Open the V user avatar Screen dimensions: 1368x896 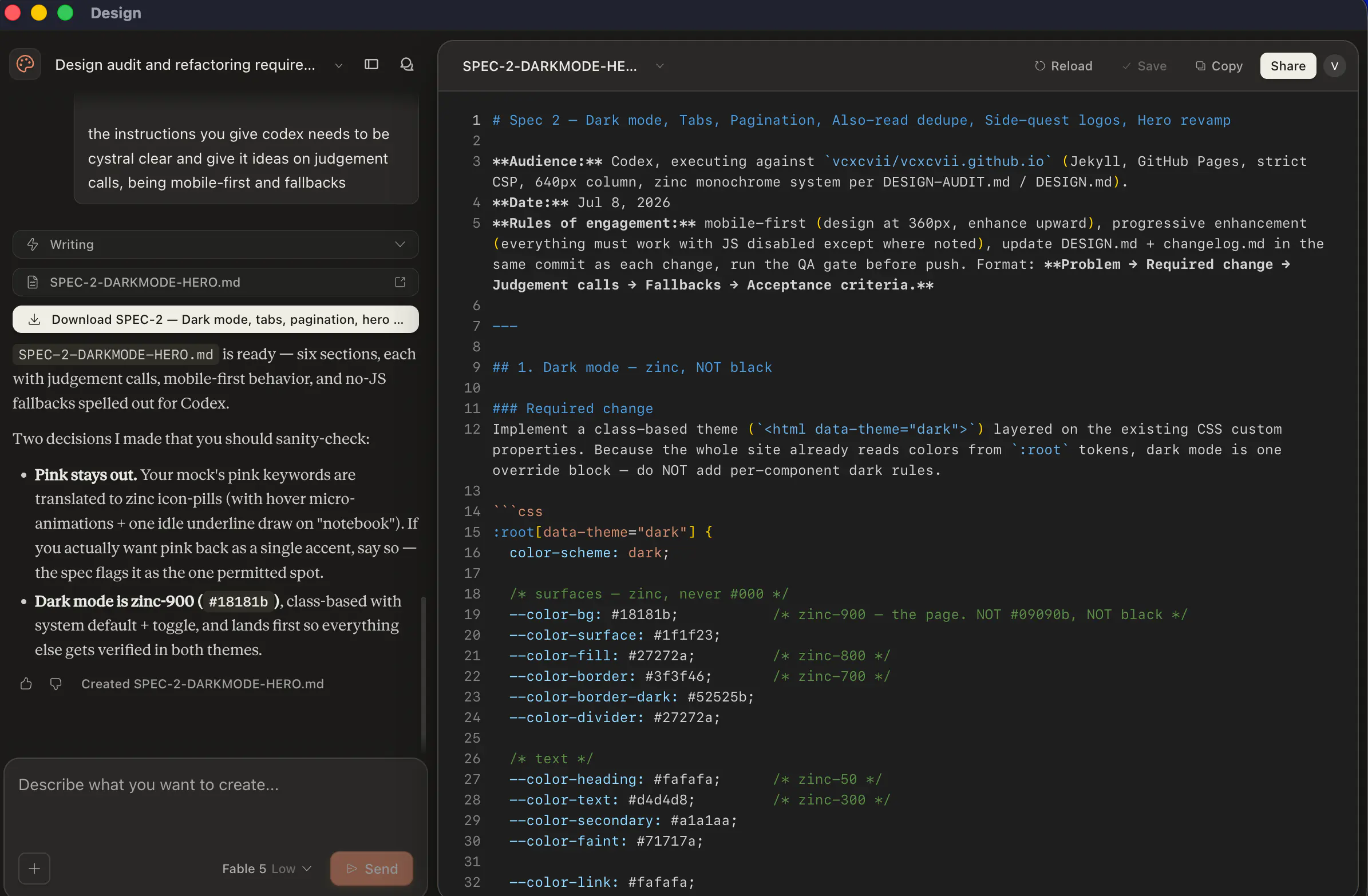pyautogui.click(x=1335, y=66)
